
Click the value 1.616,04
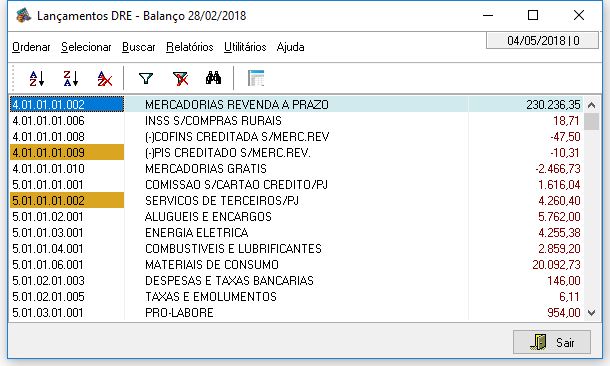point(559,184)
